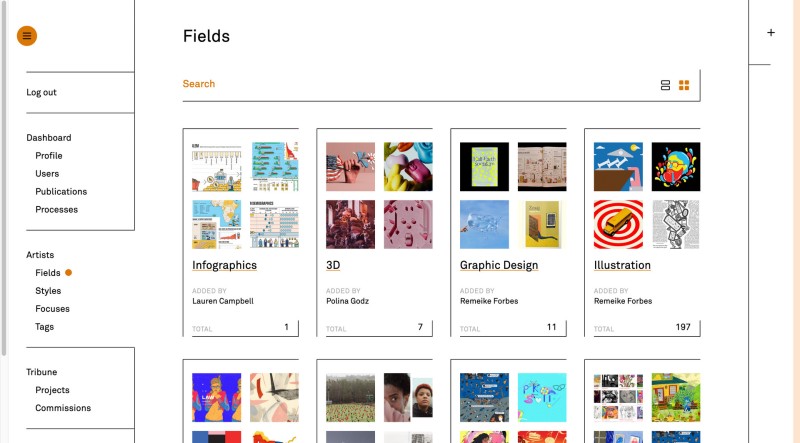Open Projects under Tribune

52,390
